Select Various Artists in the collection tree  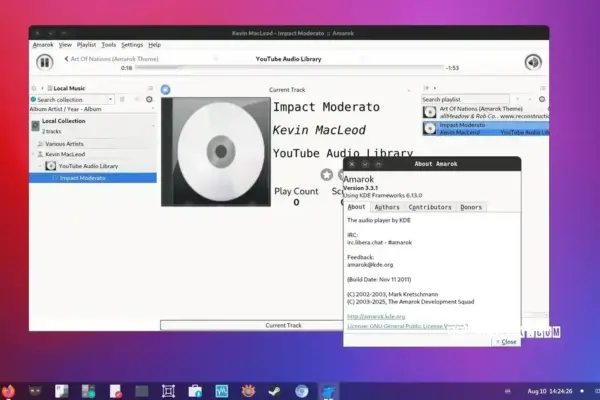point(64,144)
